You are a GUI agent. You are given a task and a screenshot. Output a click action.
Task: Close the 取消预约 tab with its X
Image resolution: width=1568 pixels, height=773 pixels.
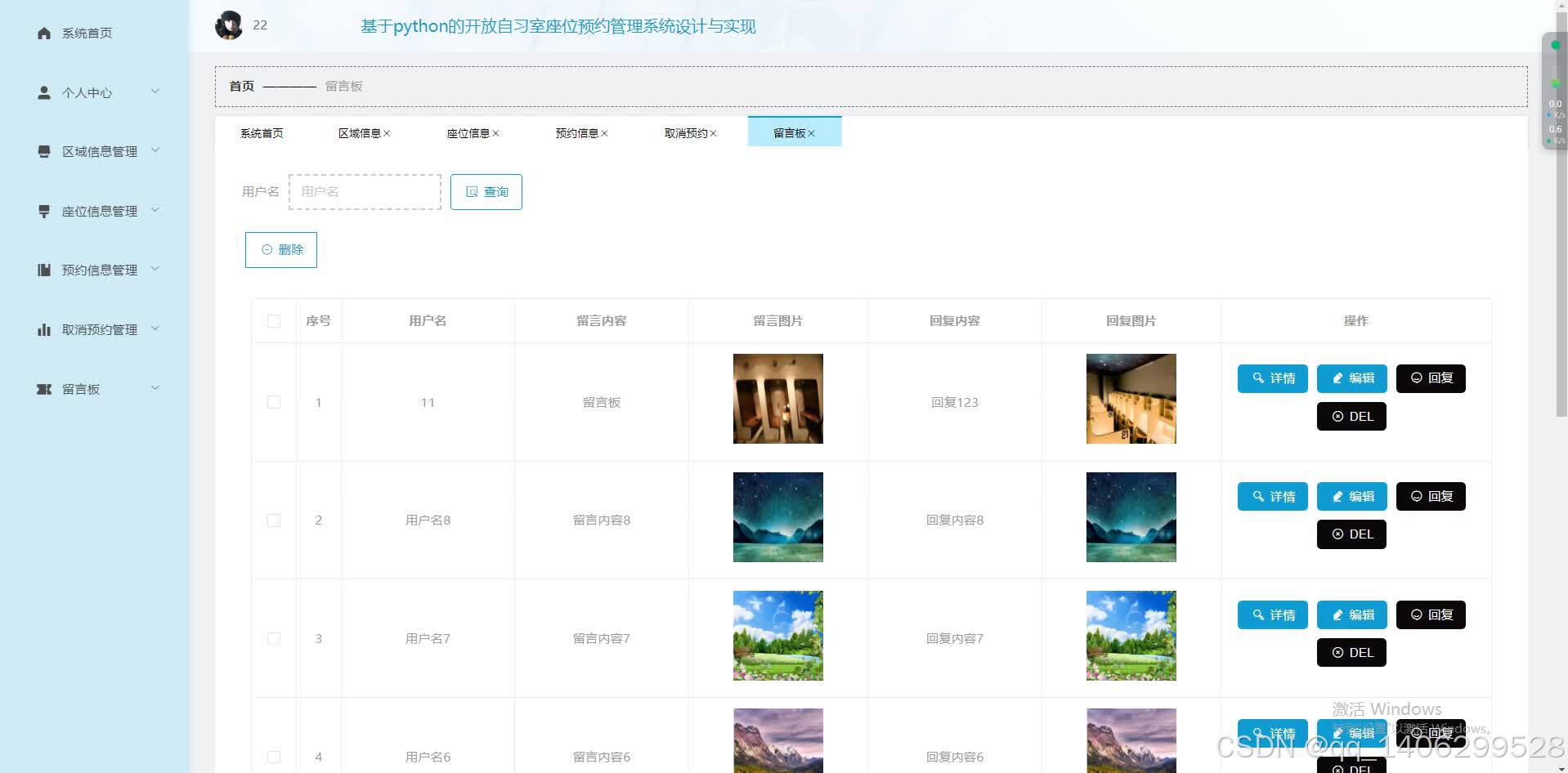click(x=713, y=133)
